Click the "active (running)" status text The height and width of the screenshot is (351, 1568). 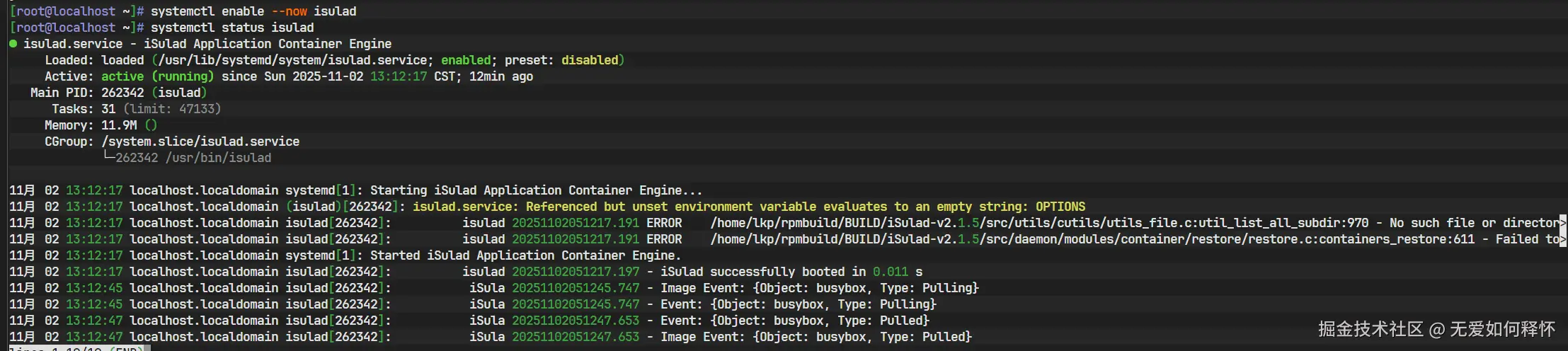click(x=157, y=76)
